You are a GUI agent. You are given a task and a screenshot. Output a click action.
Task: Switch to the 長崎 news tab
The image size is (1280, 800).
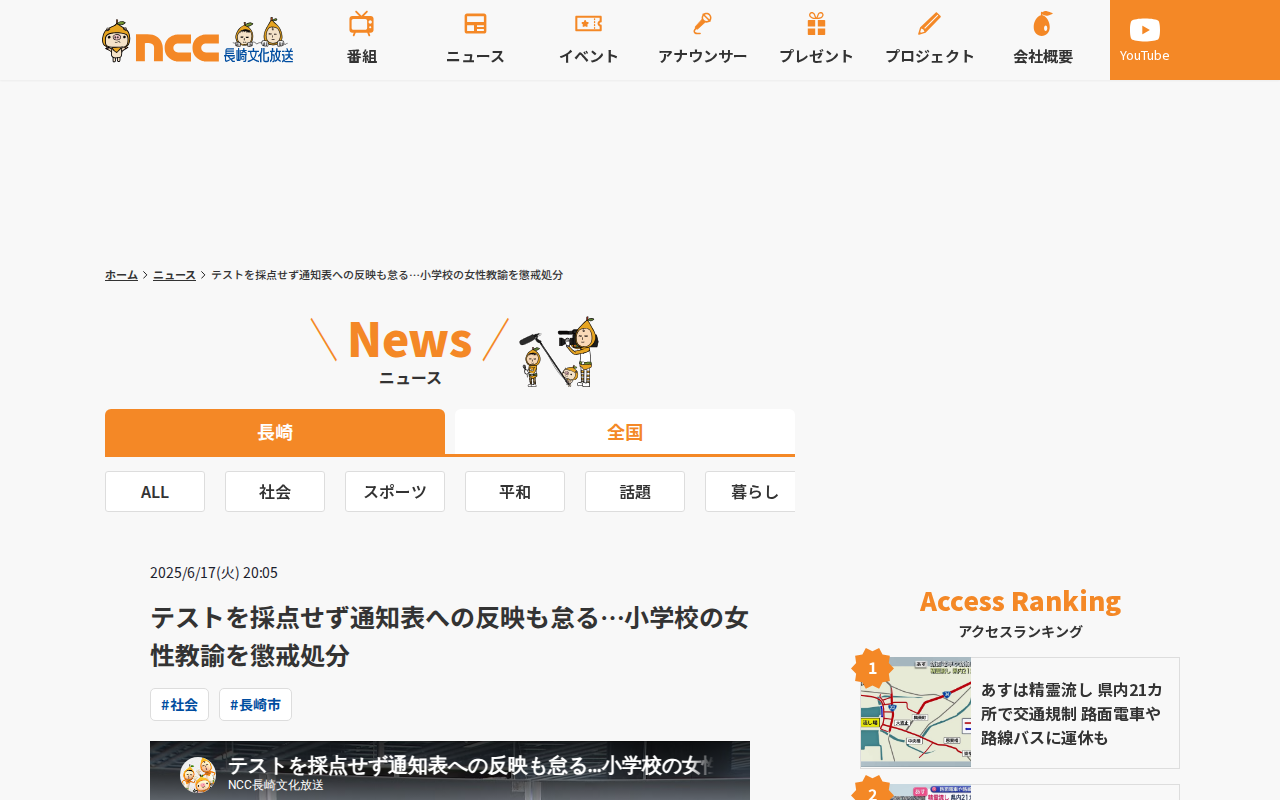click(275, 432)
